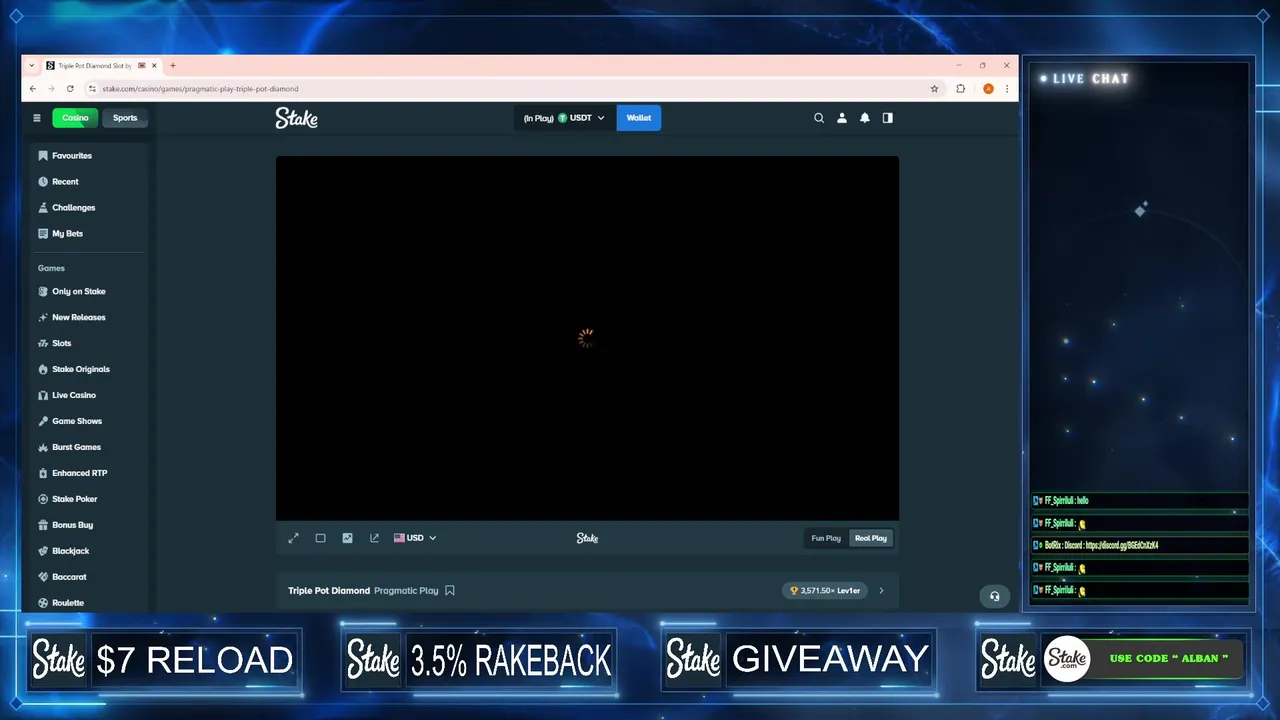Click the Pragmatic Play provider link
Viewport: 1280px width, 720px height.
(406, 591)
